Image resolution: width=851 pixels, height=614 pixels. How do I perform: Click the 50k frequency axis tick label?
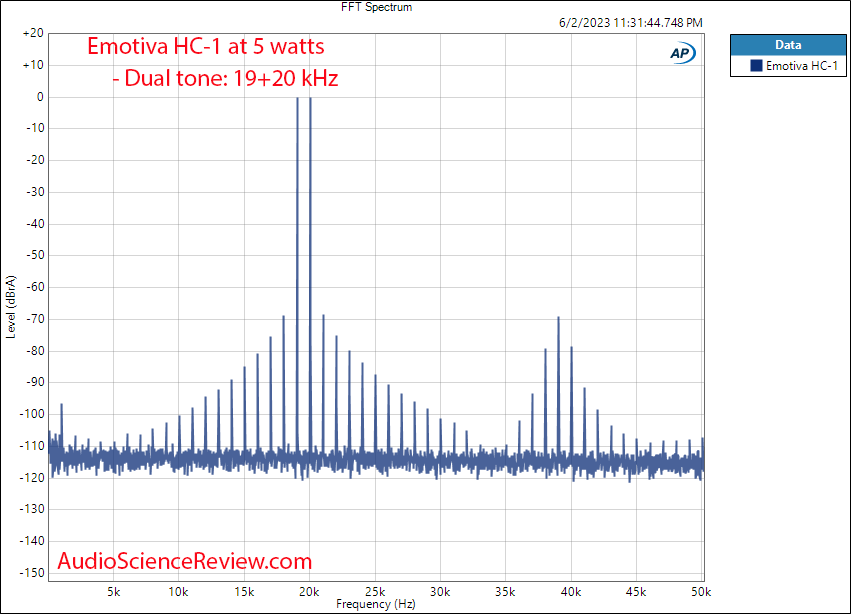701,592
